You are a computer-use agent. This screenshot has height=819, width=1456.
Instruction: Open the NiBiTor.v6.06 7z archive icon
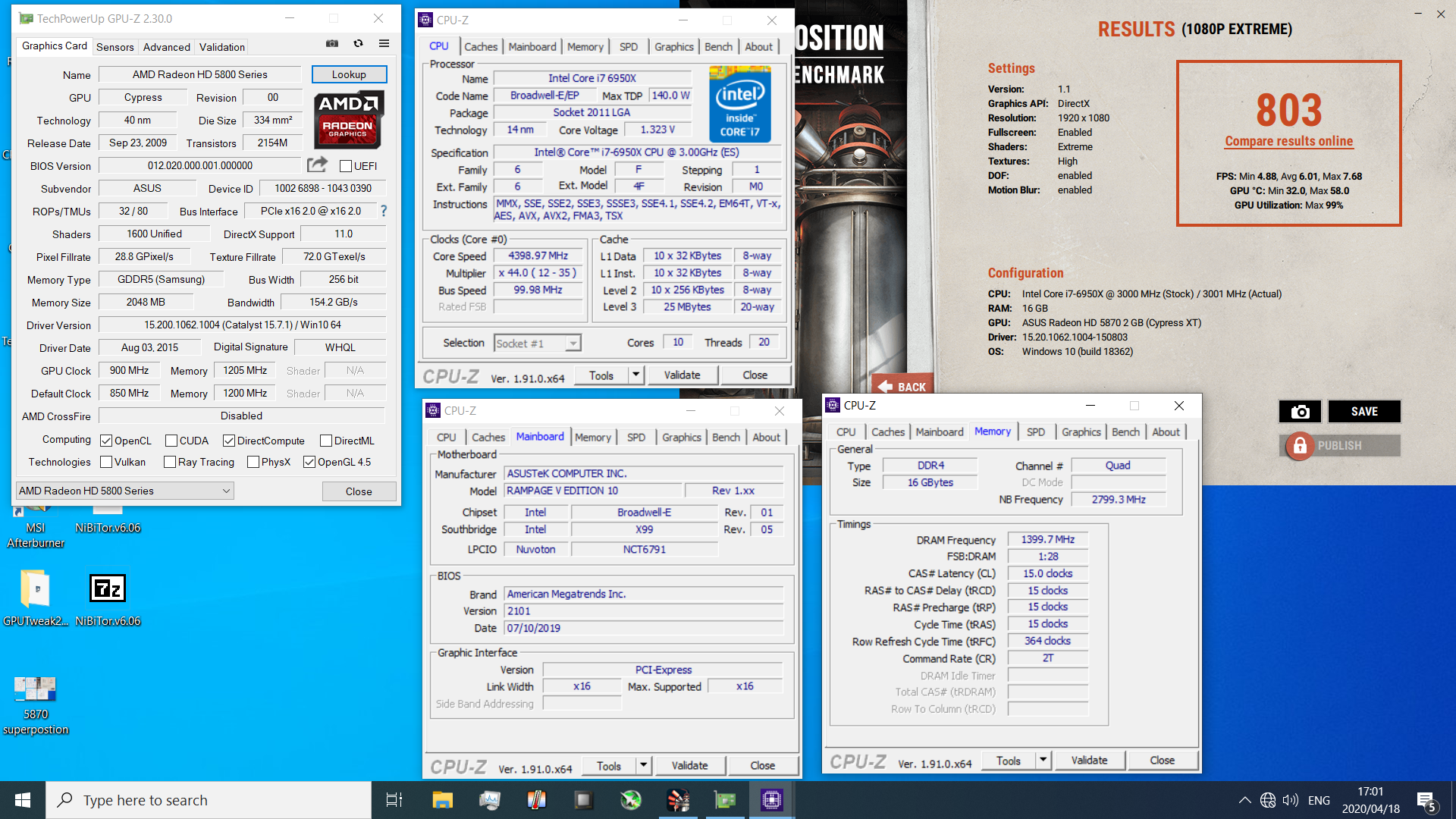[108, 598]
